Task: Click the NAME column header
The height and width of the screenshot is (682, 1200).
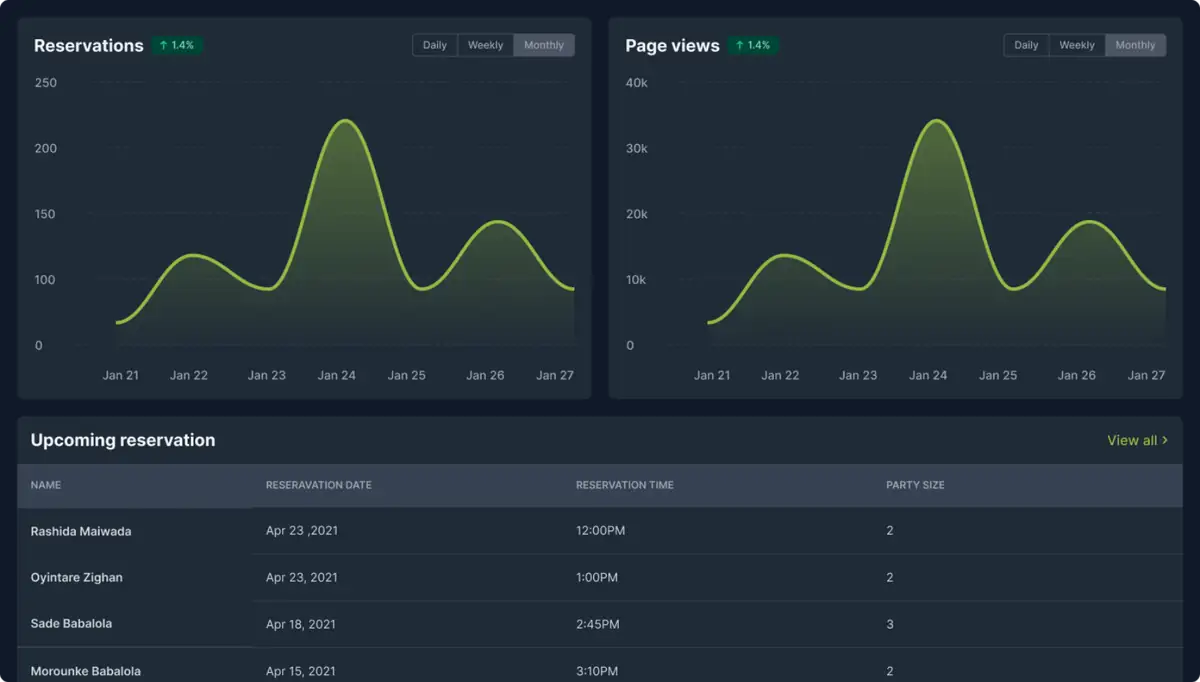Action: click(x=46, y=485)
